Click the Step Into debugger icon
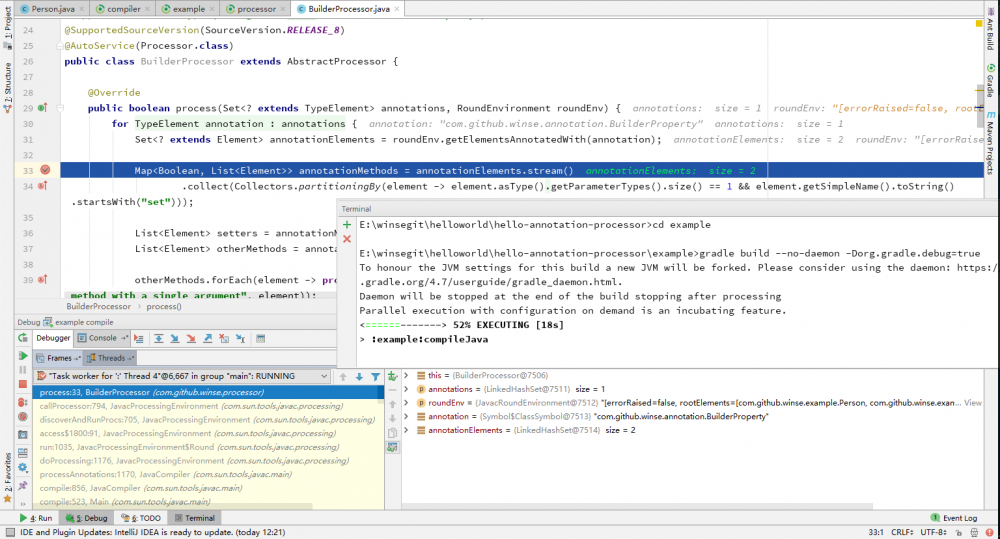Viewport: 1000px width, 539px height. (174, 339)
